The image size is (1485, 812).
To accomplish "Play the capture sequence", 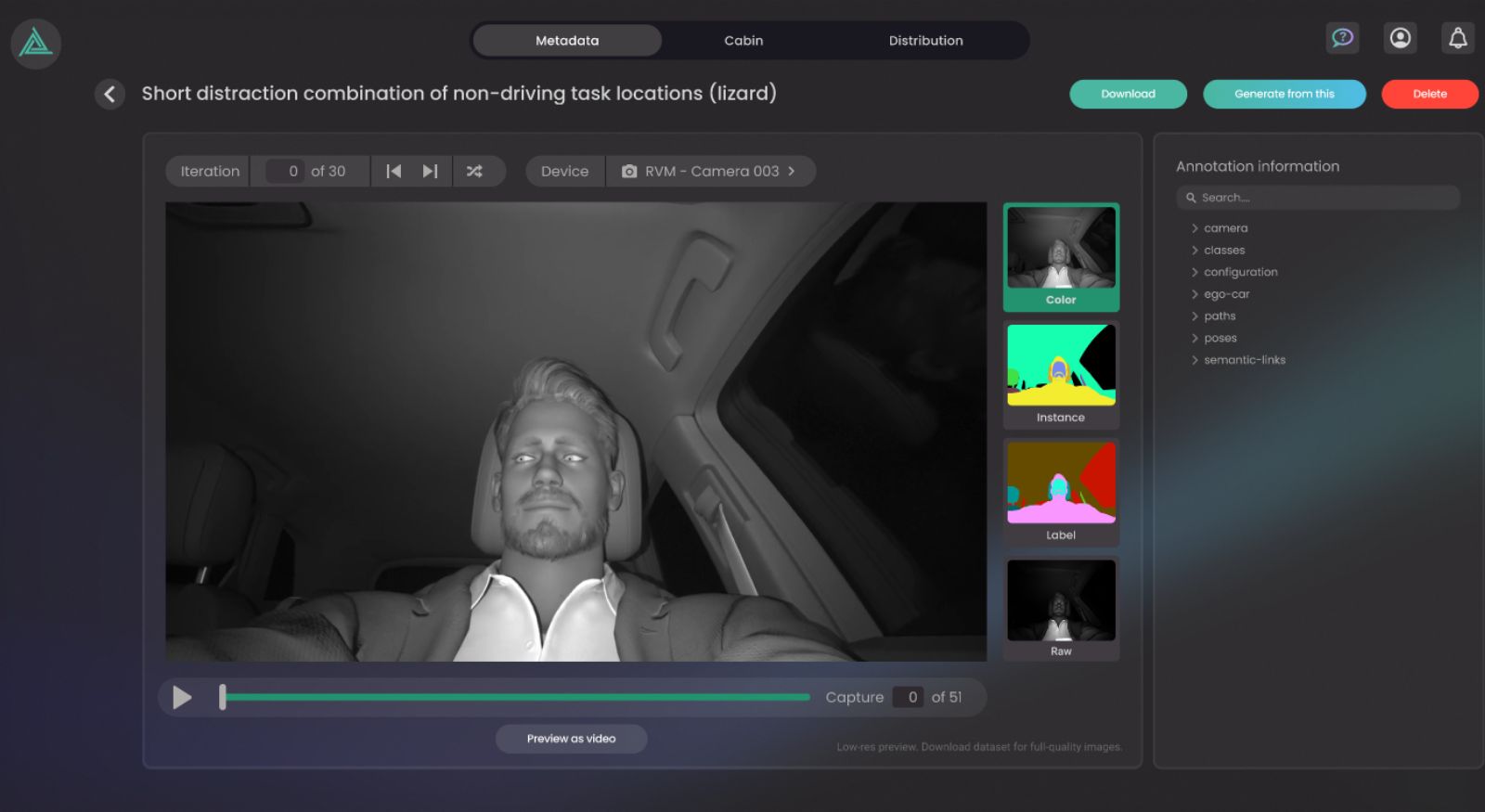I will point(182,697).
